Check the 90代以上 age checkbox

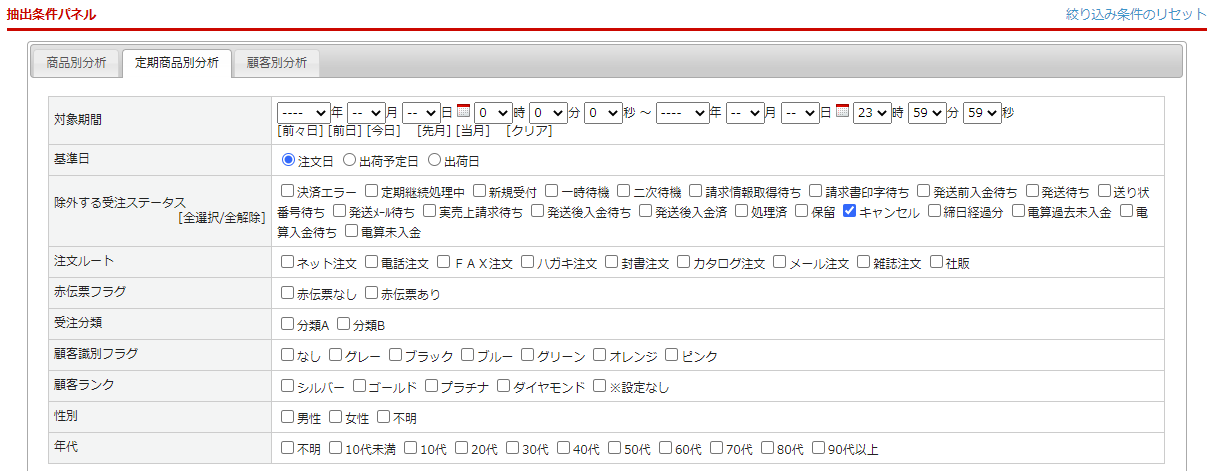[x=819, y=448]
